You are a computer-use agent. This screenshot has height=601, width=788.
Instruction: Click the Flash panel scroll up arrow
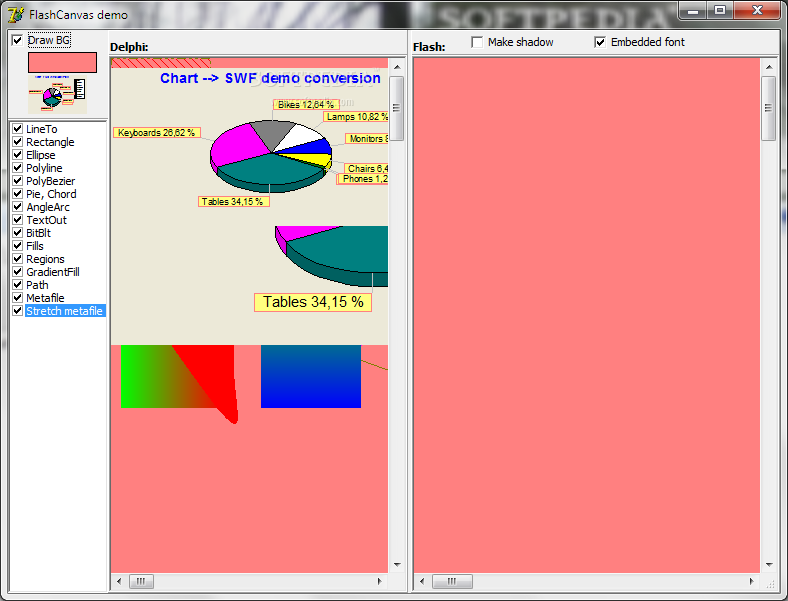coord(769,66)
